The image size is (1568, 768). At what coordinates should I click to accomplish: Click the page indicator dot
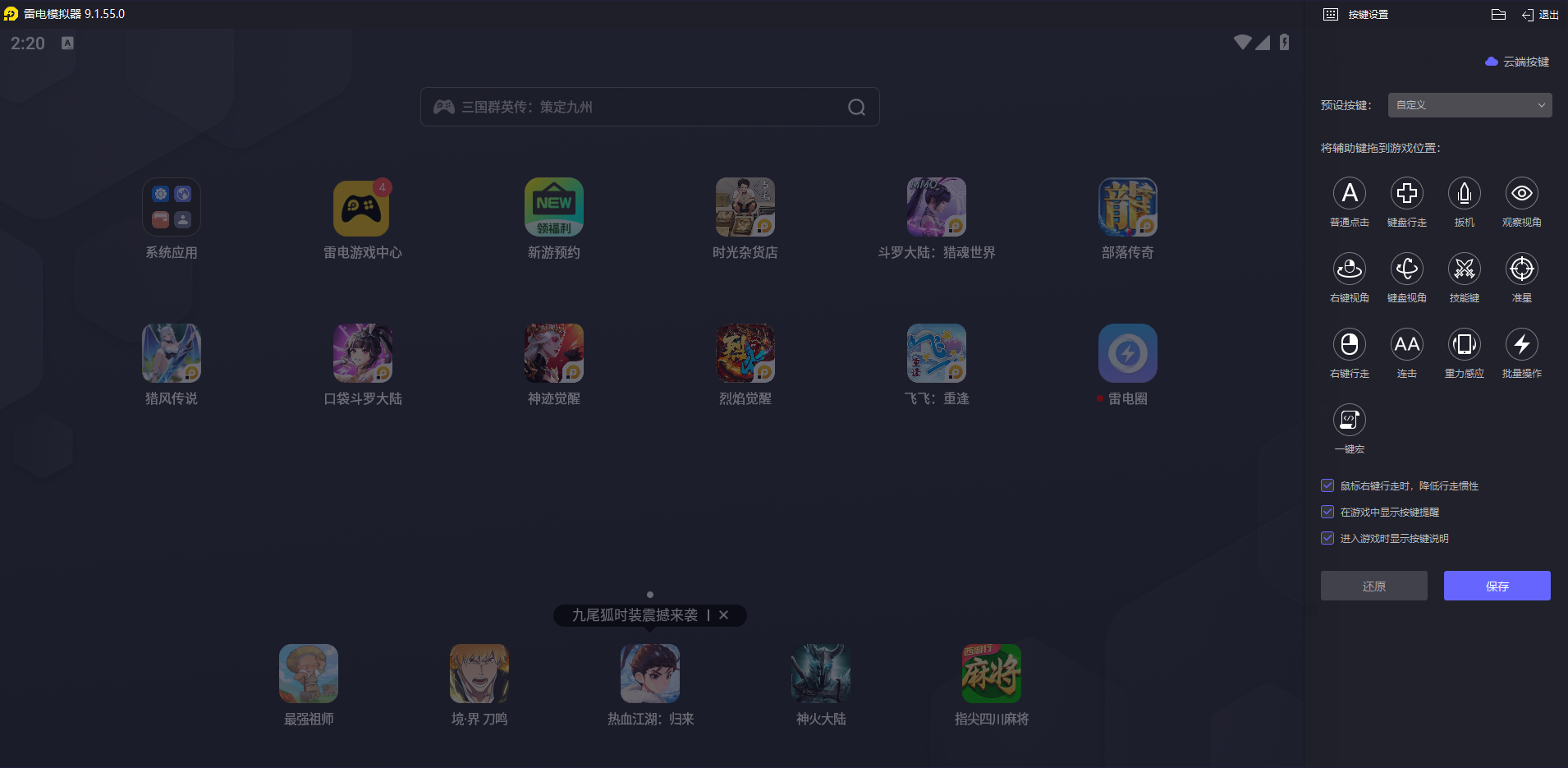click(650, 595)
